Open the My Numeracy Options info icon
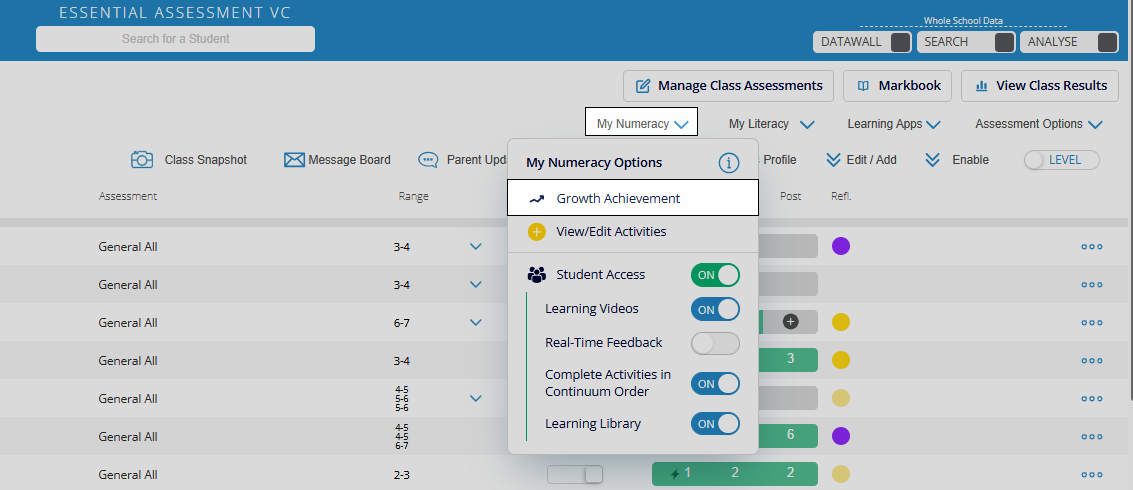The height and width of the screenshot is (490, 1133). (x=729, y=163)
